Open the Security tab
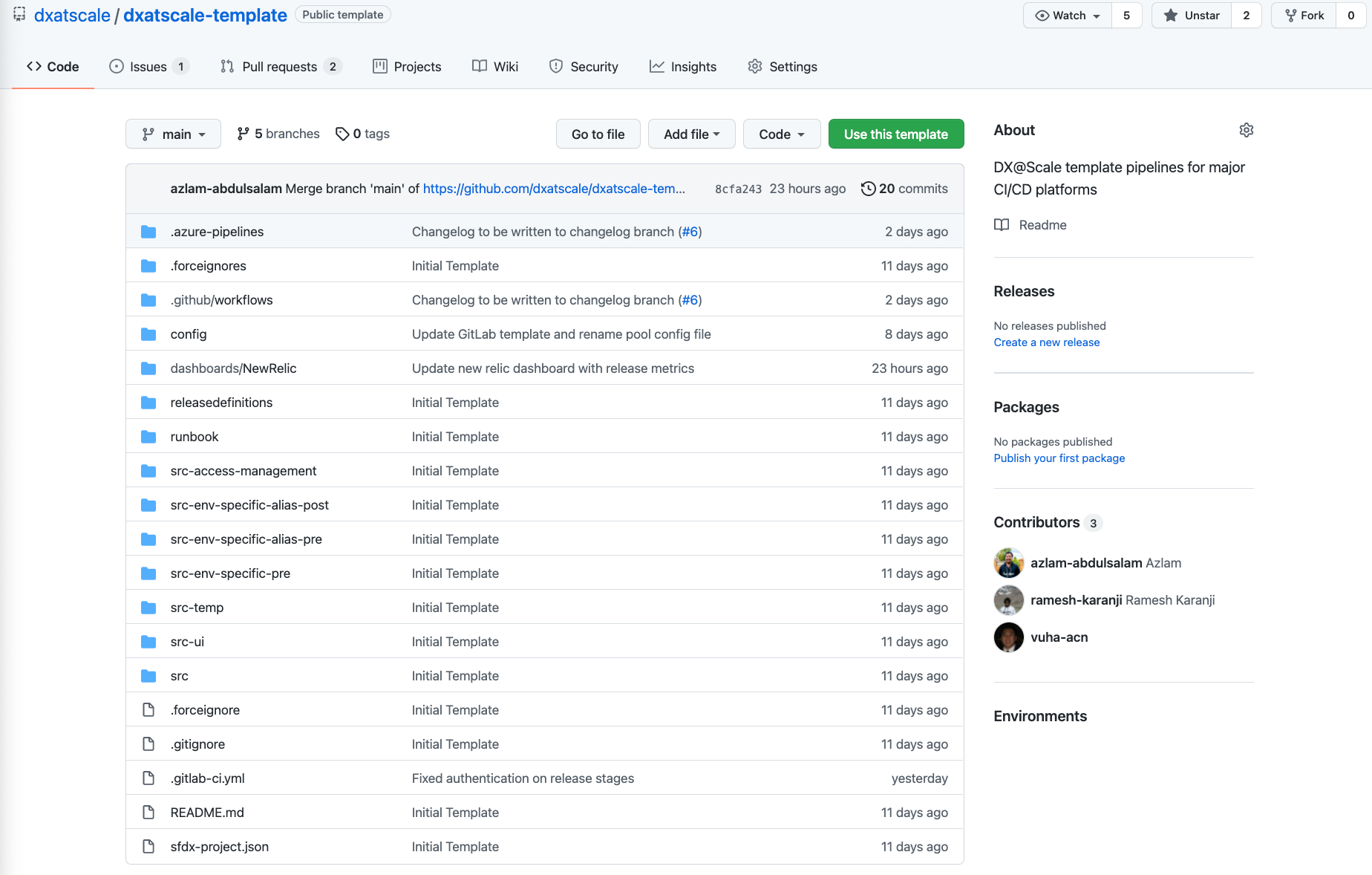The width and height of the screenshot is (1372, 875). tap(584, 66)
